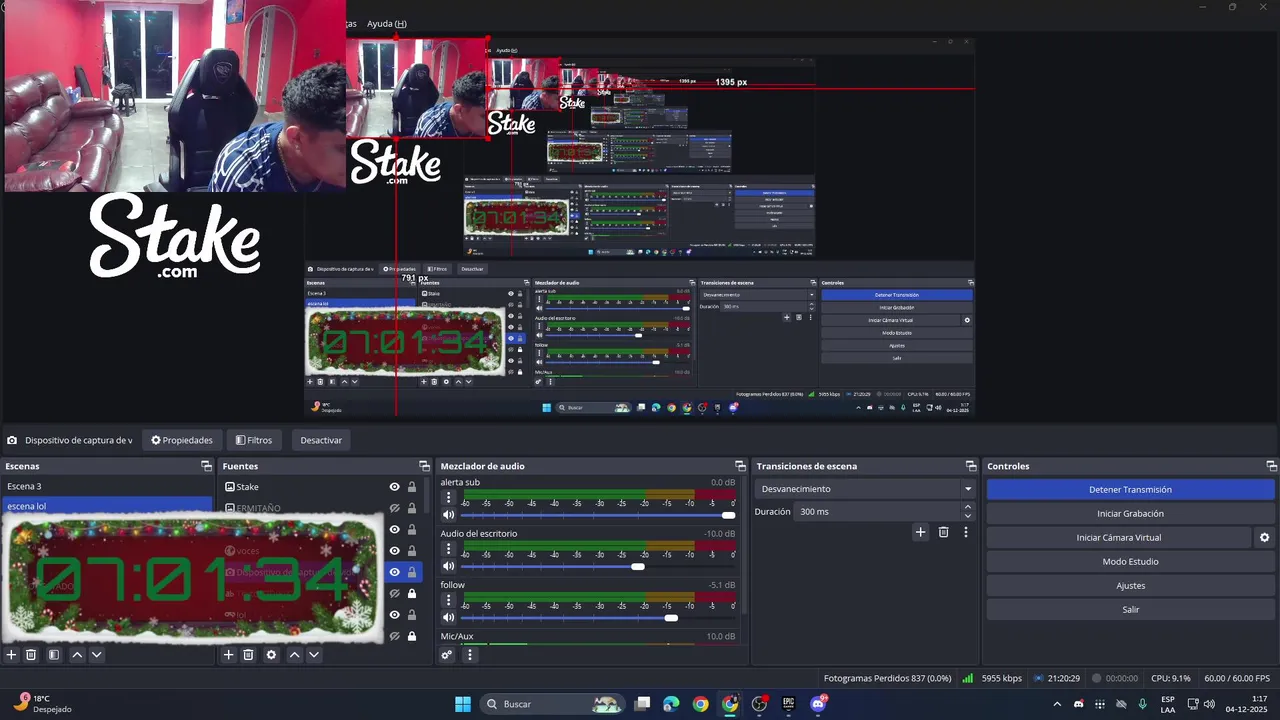Show the ERMITAÑO source with eye icon
Screen dimensions: 1280x720
pos(395,508)
